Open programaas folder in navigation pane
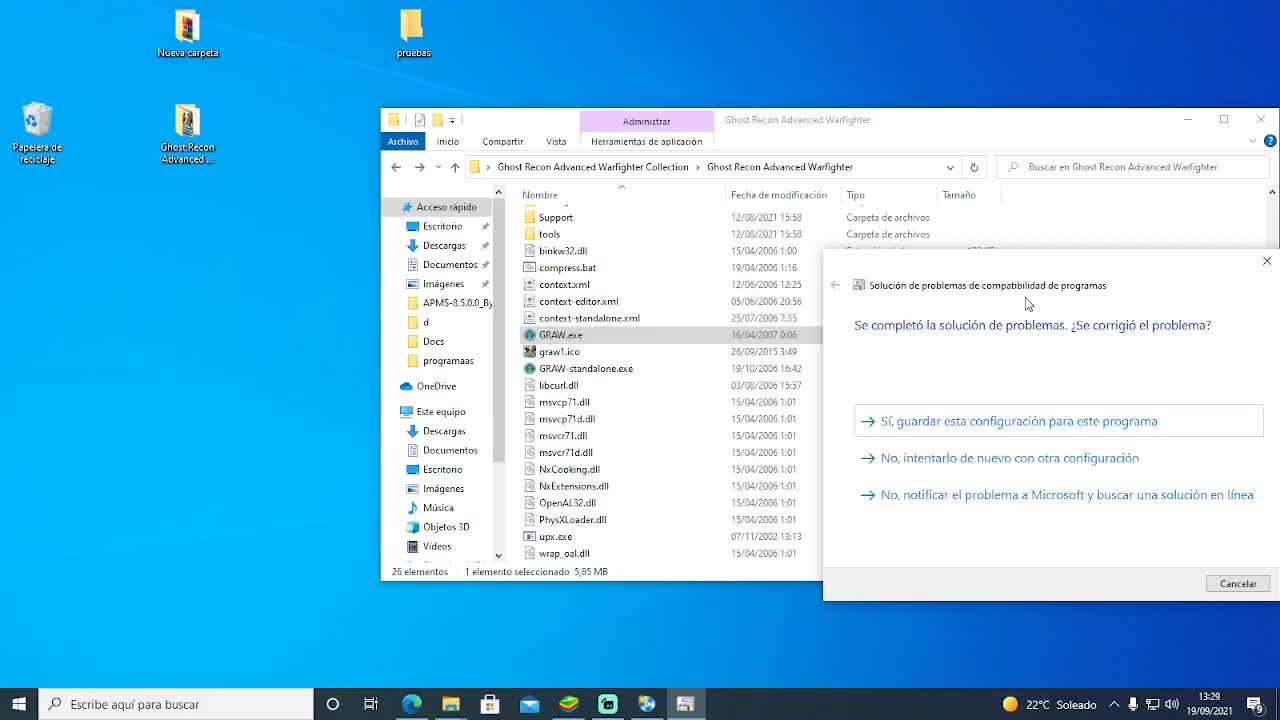 click(x=448, y=361)
